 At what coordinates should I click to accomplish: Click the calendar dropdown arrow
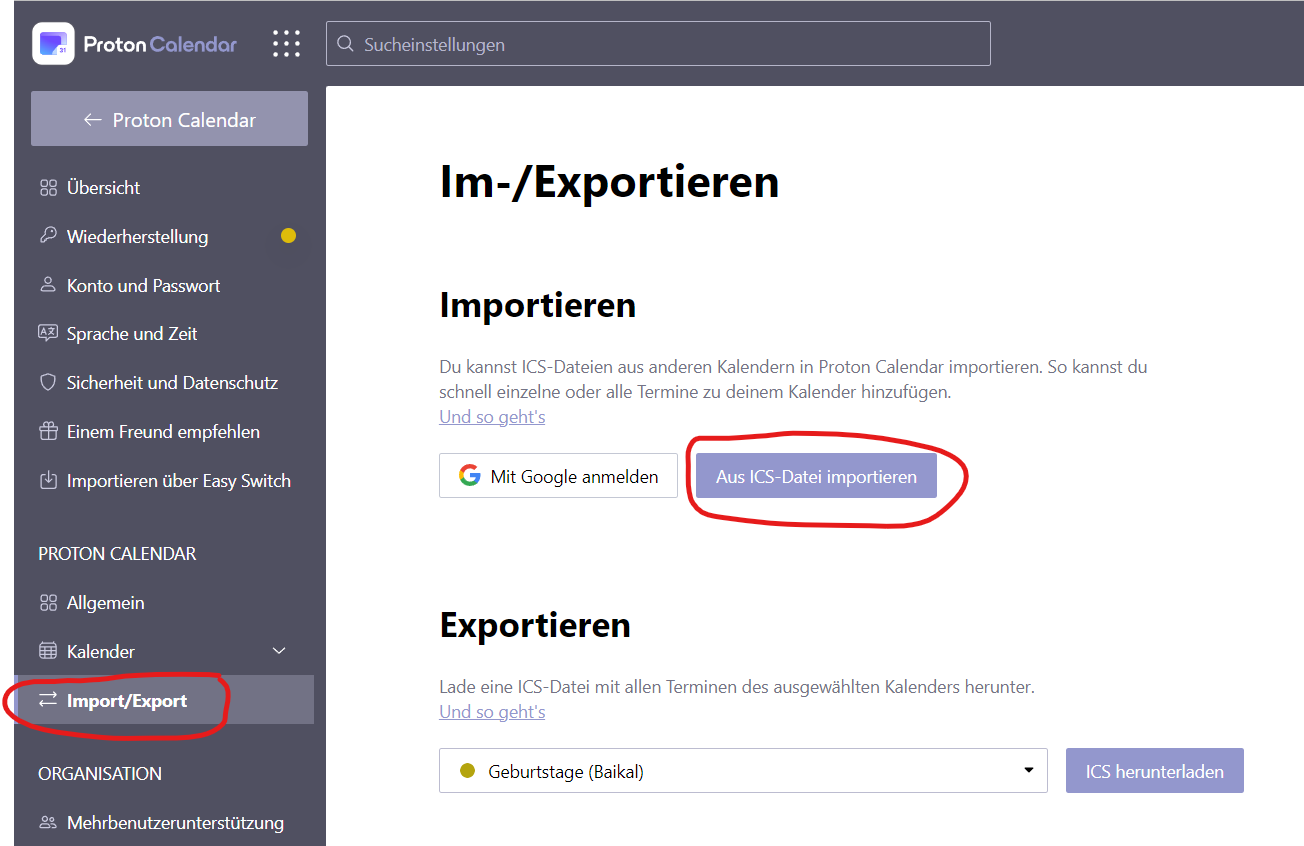point(1028,771)
